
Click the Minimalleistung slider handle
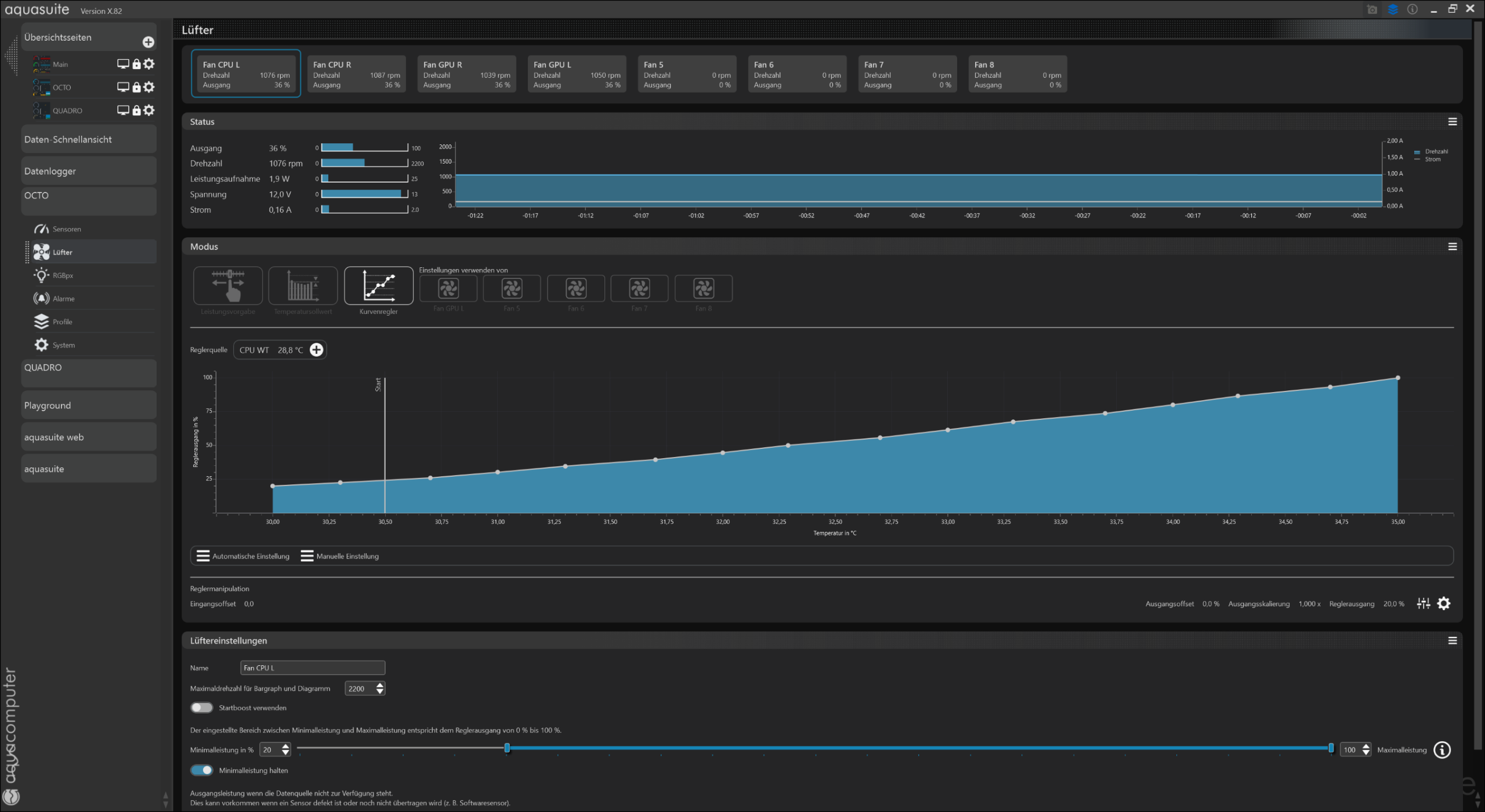[507, 748]
